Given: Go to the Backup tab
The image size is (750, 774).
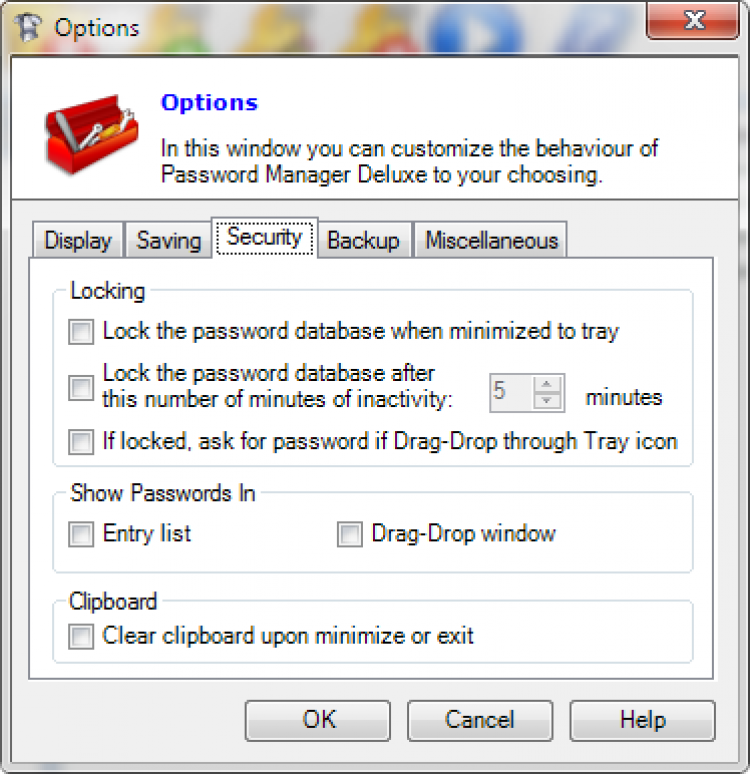Looking at the screenshot, I should 363,241.
